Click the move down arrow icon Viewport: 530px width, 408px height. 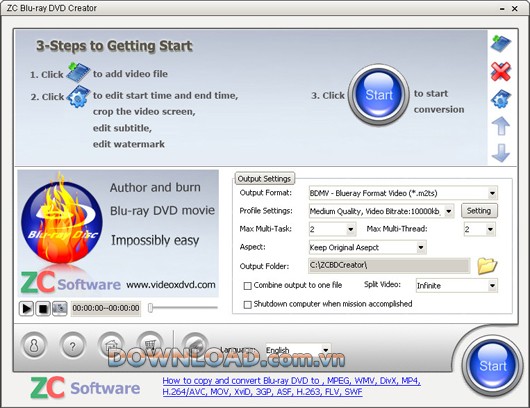[501, 153]
